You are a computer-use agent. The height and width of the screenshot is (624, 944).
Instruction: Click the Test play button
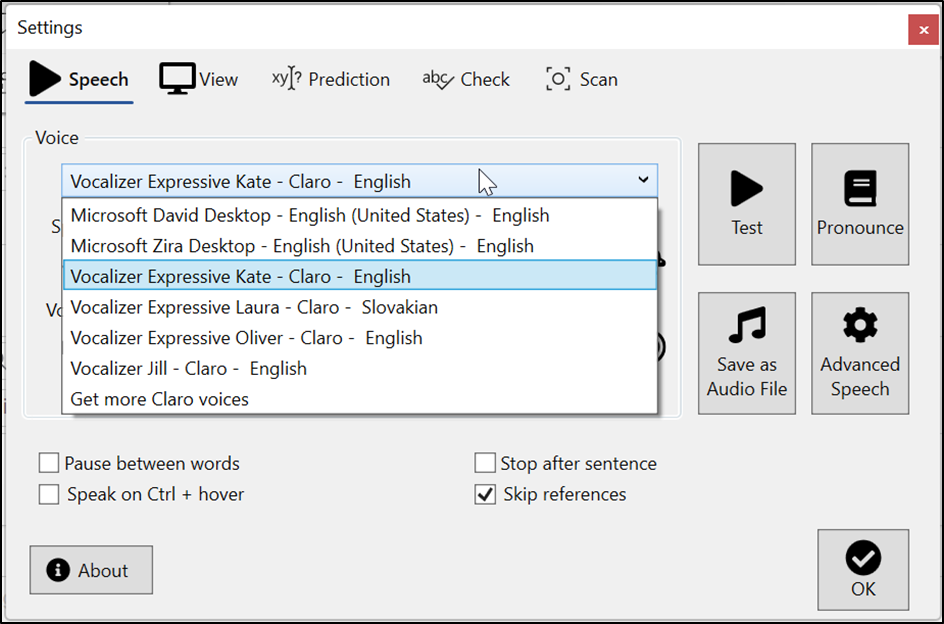click(x=746, y=204)
